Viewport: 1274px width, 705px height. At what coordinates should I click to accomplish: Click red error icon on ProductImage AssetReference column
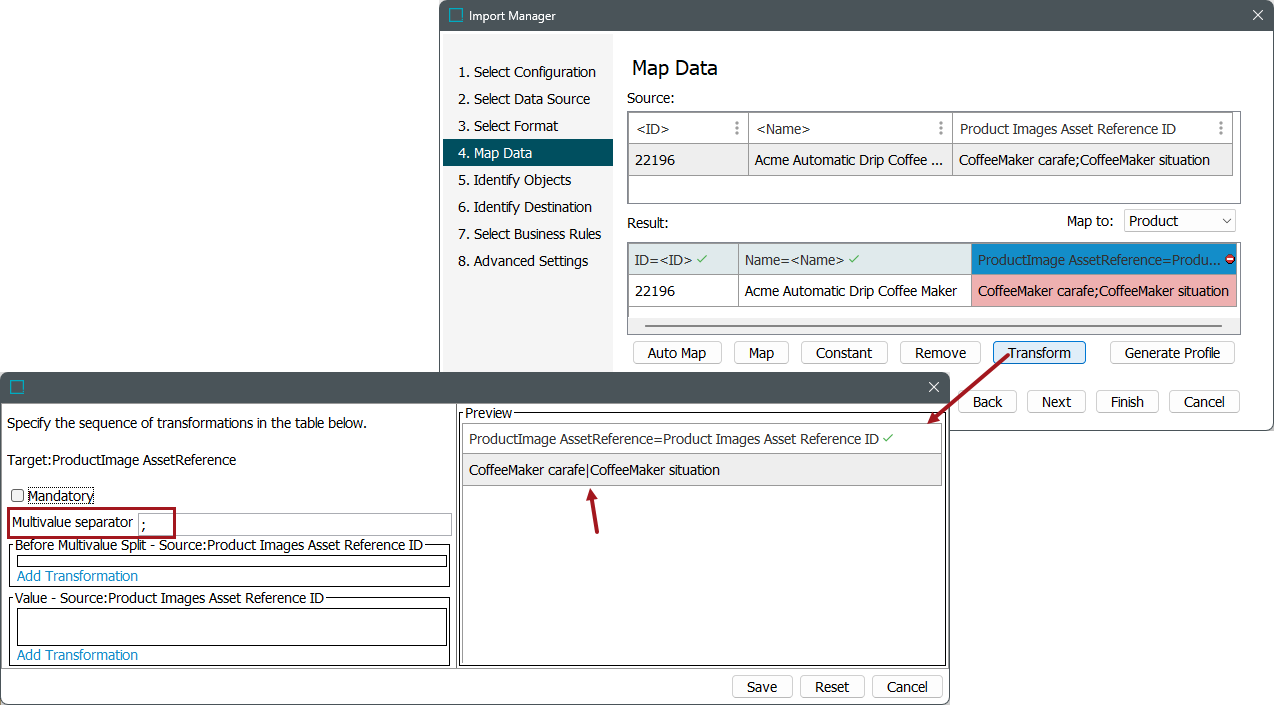coord(1229,260)
